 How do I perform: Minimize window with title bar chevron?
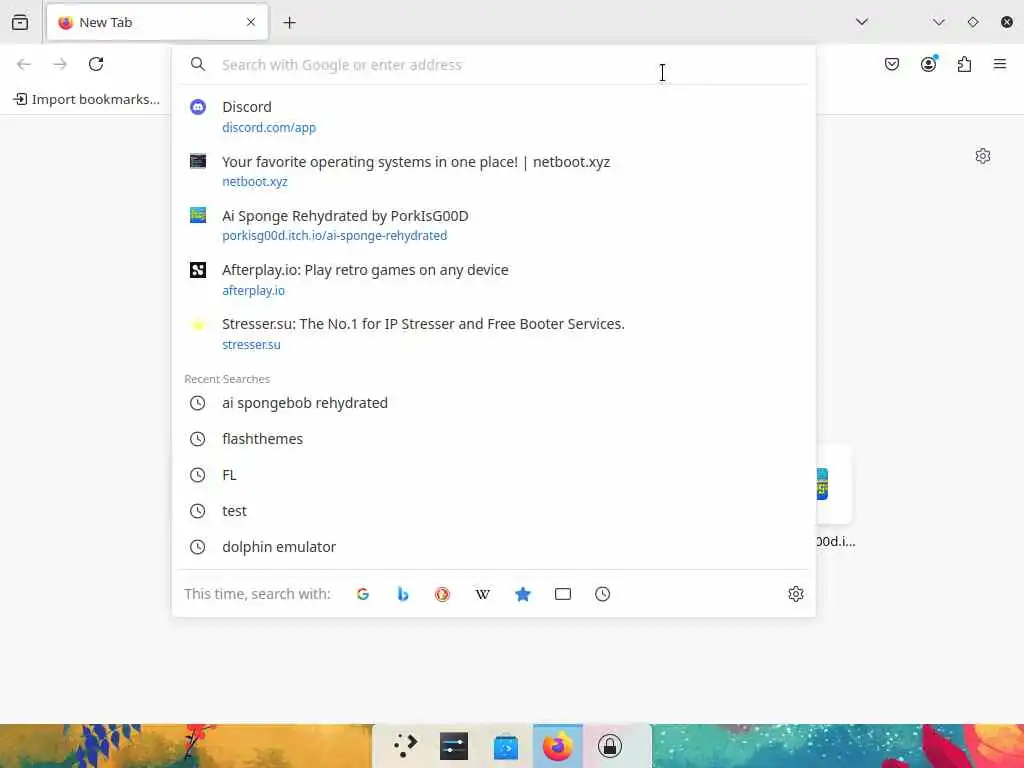point(939,22)
